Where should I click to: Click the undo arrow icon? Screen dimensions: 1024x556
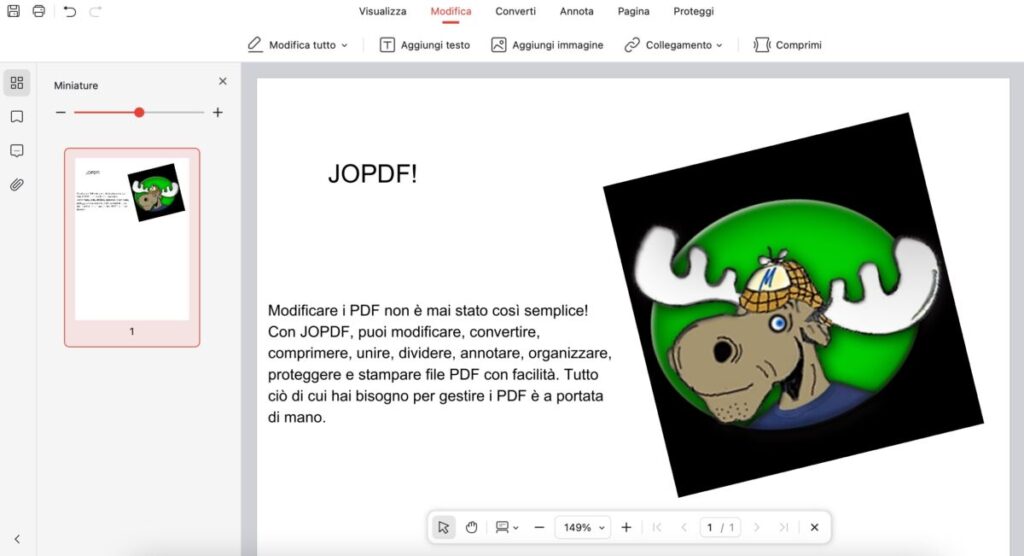point(69,11)
